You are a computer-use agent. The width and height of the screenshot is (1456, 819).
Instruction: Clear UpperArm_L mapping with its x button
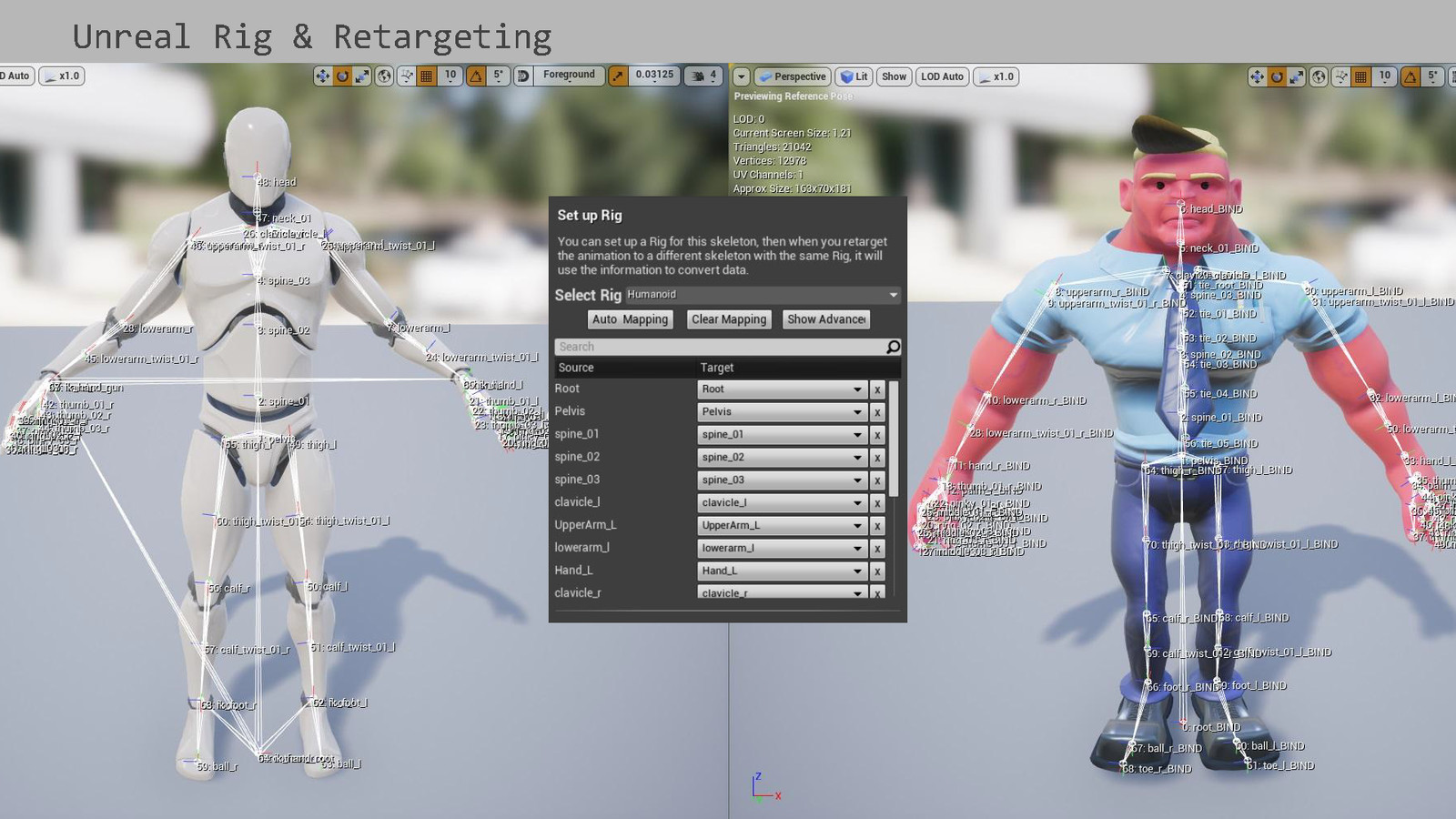(x=877, y=526)
